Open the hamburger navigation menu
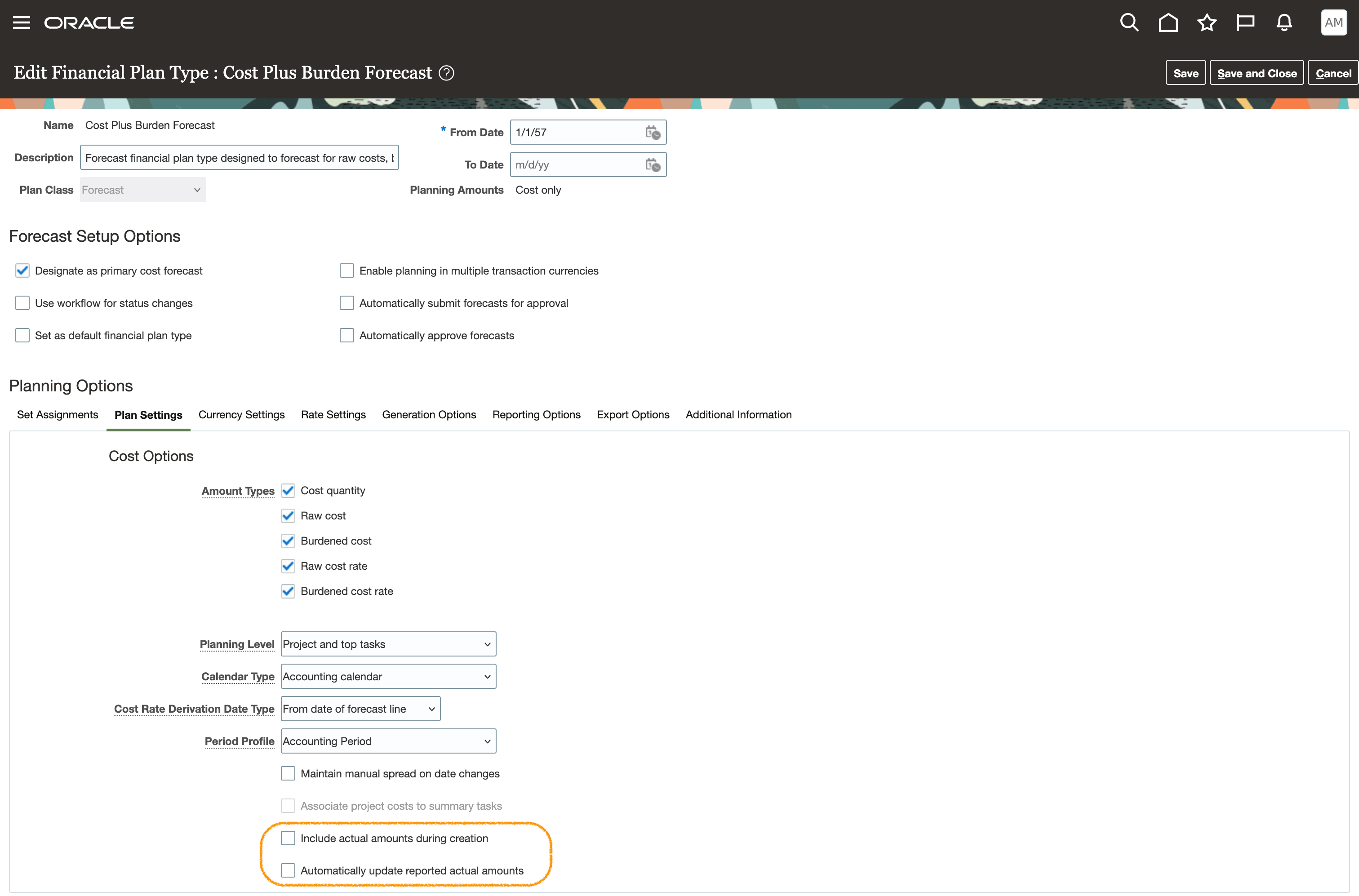 click(21, 23)
